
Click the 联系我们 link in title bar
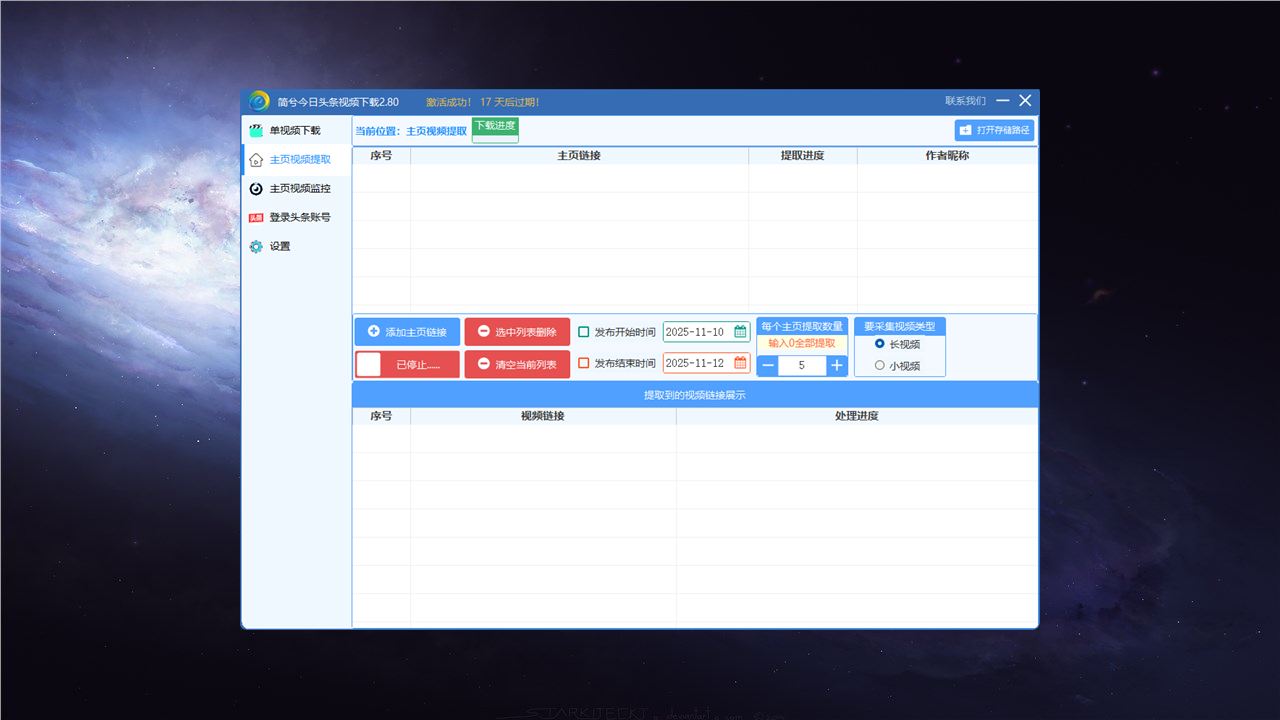pos(965,101)
